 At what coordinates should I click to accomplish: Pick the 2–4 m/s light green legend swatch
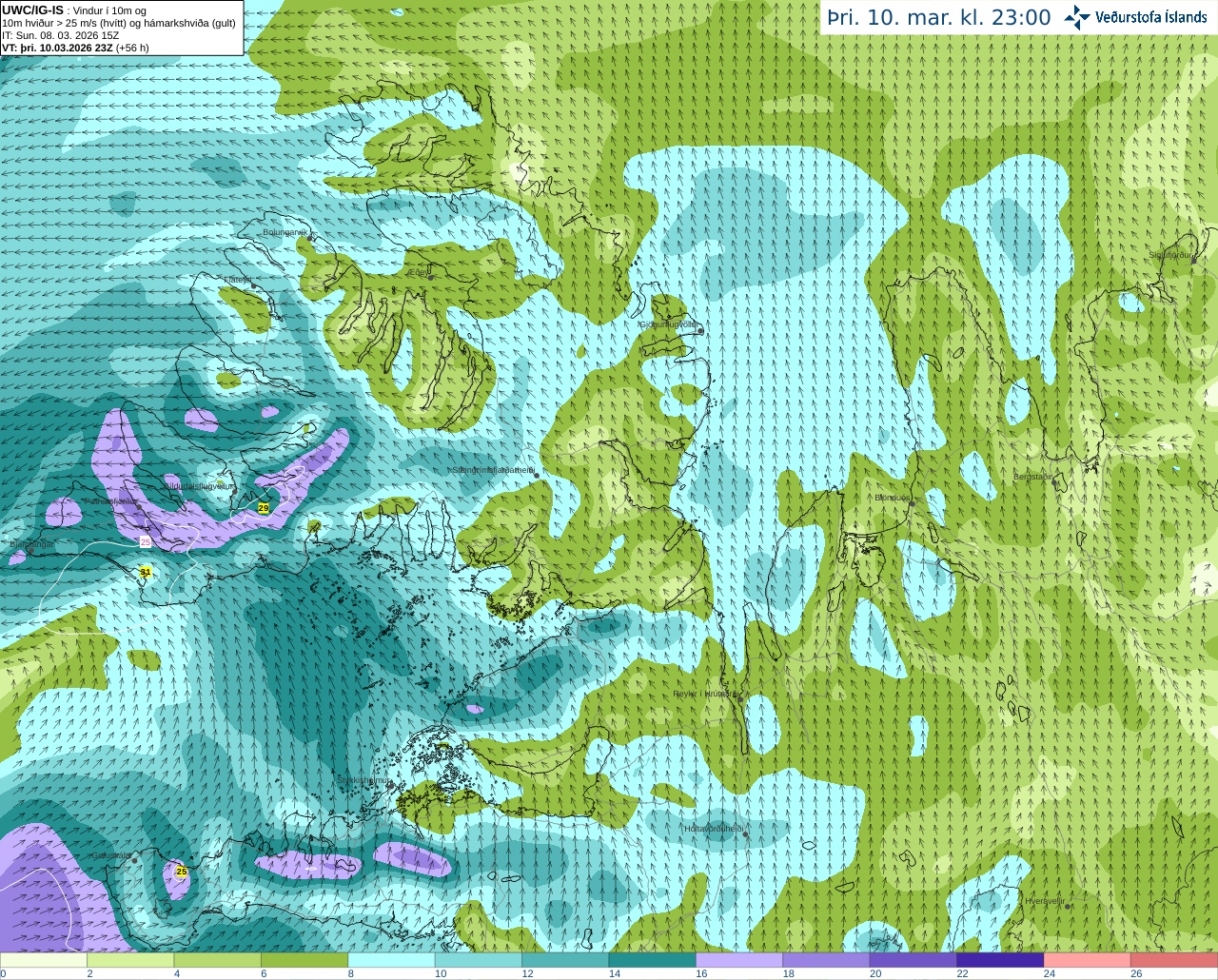[130, 960]
